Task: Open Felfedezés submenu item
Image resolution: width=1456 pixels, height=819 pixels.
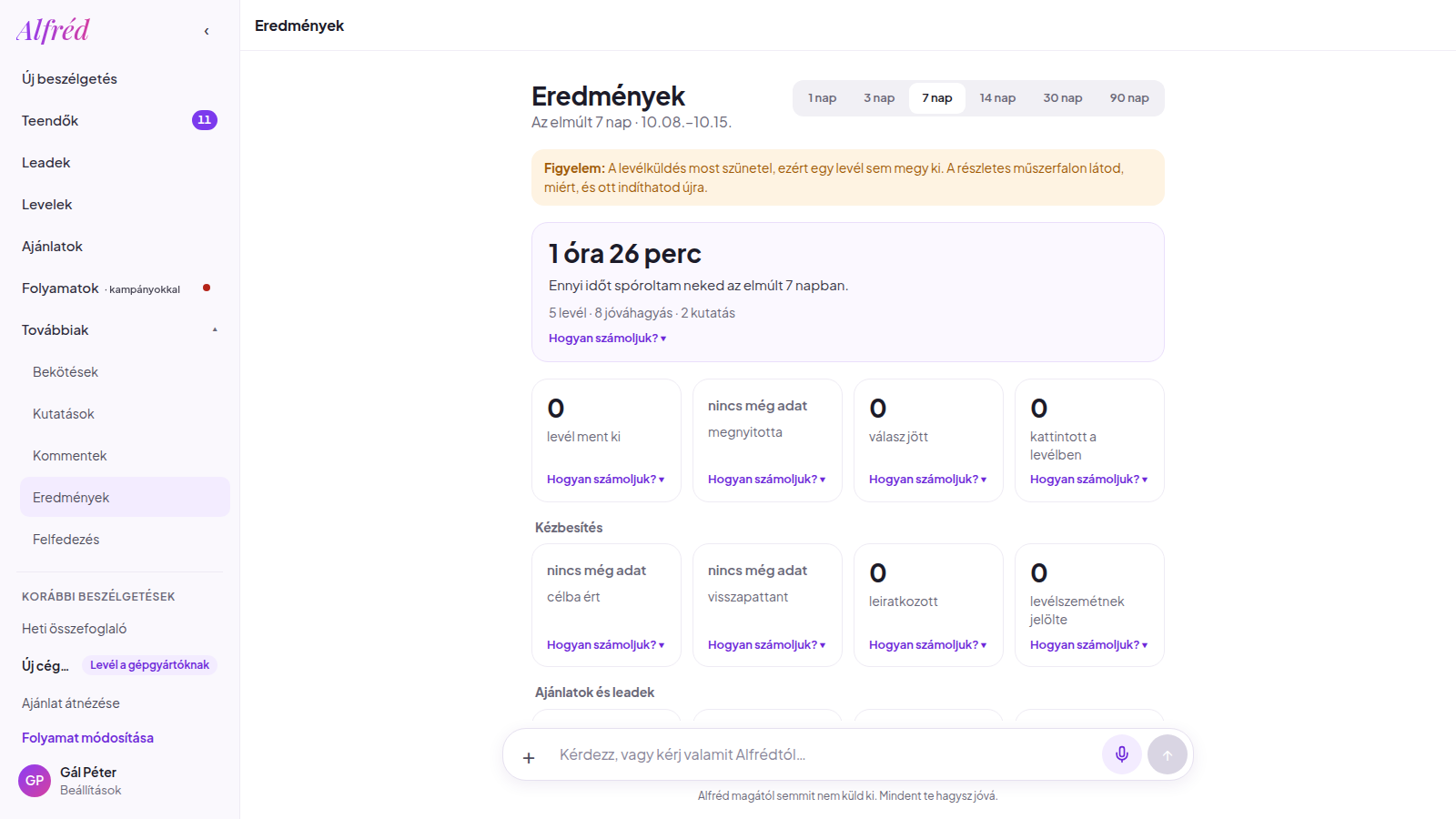Action: [125, 540]
